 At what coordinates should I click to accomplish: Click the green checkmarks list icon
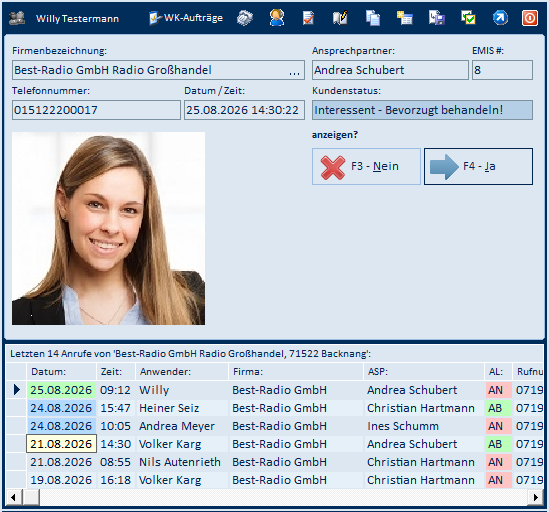tap(468, 18)
